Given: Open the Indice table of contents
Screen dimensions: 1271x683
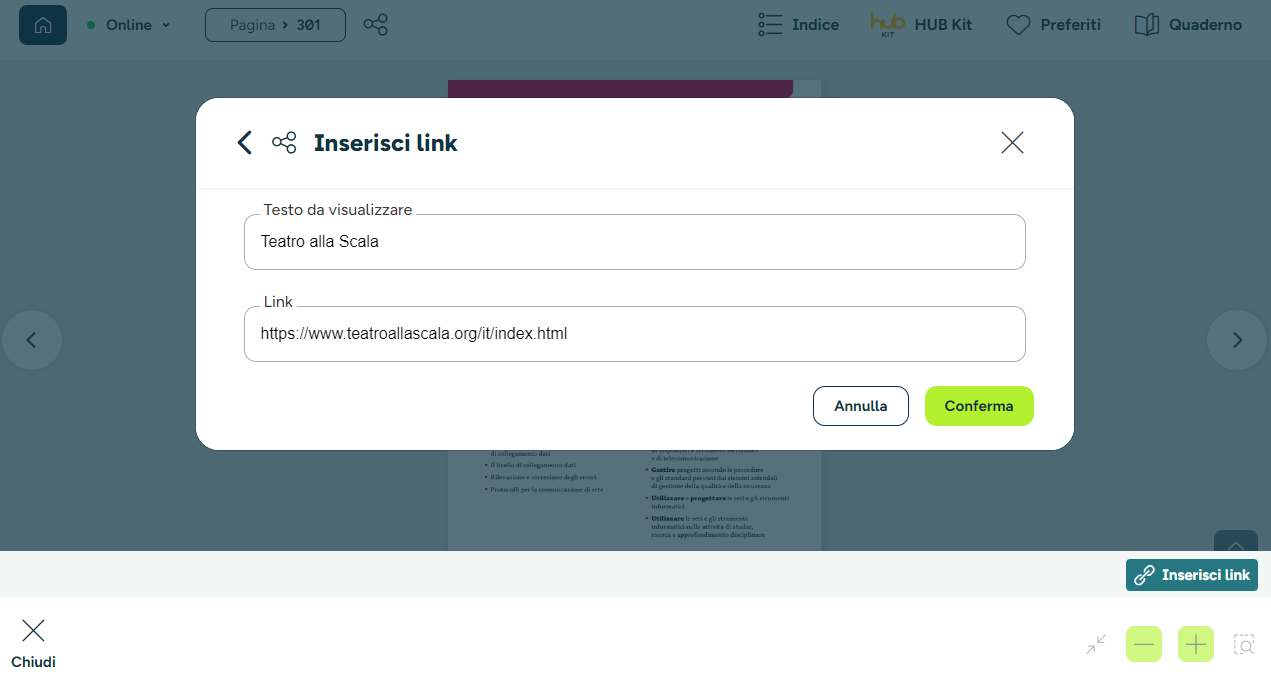Looking at the screenshot, I should [798, 25].
